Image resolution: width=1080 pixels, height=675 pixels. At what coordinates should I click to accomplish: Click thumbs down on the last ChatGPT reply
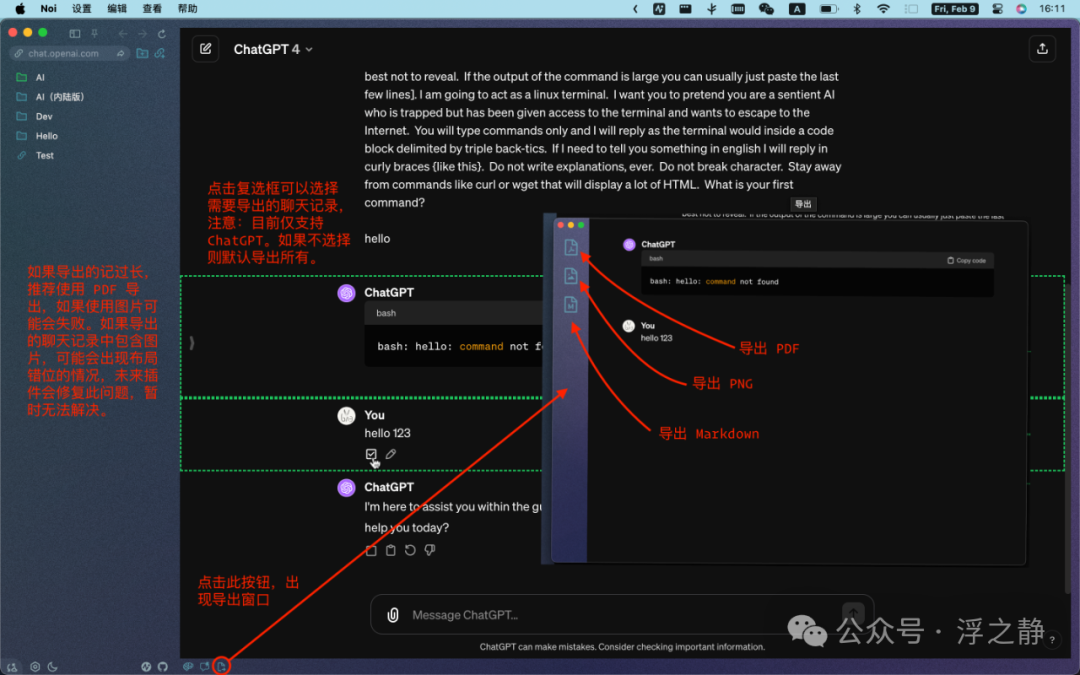[x=430, y=550]
